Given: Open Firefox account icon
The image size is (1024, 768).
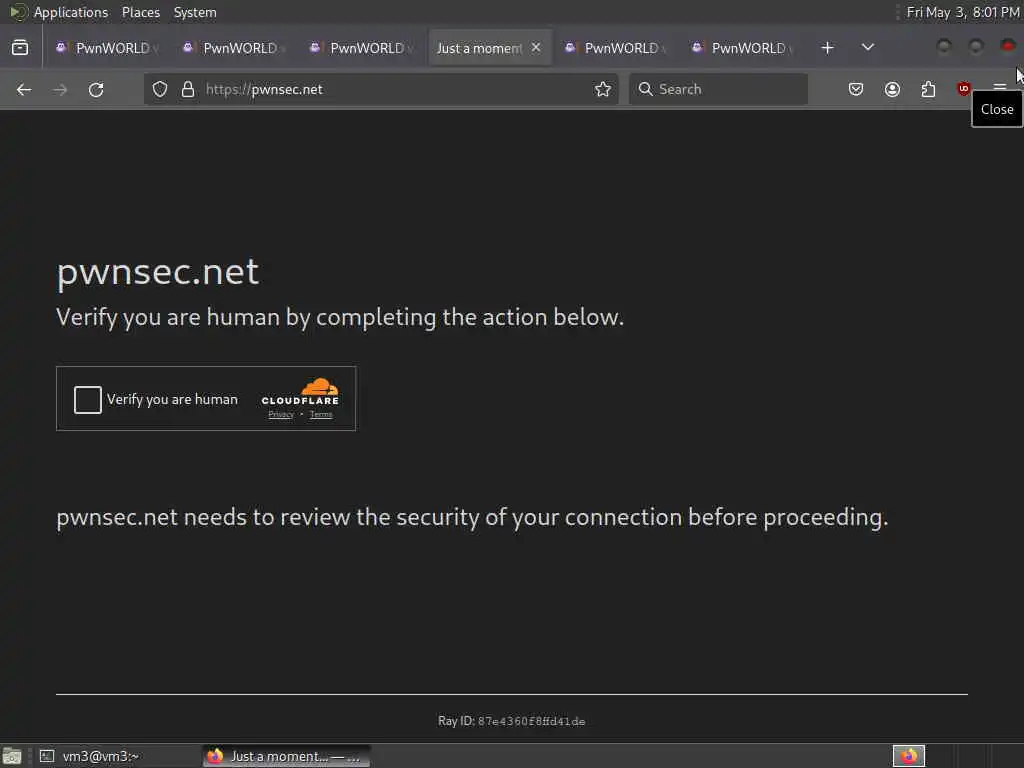Looking at the screenshot, I should 892,89.
